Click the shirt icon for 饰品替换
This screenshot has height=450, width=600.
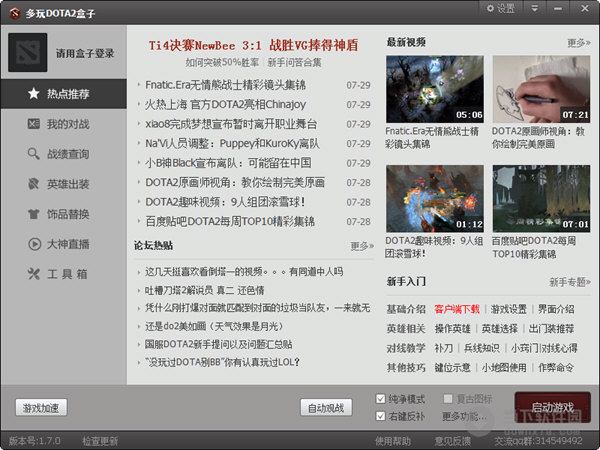(34, 214)
